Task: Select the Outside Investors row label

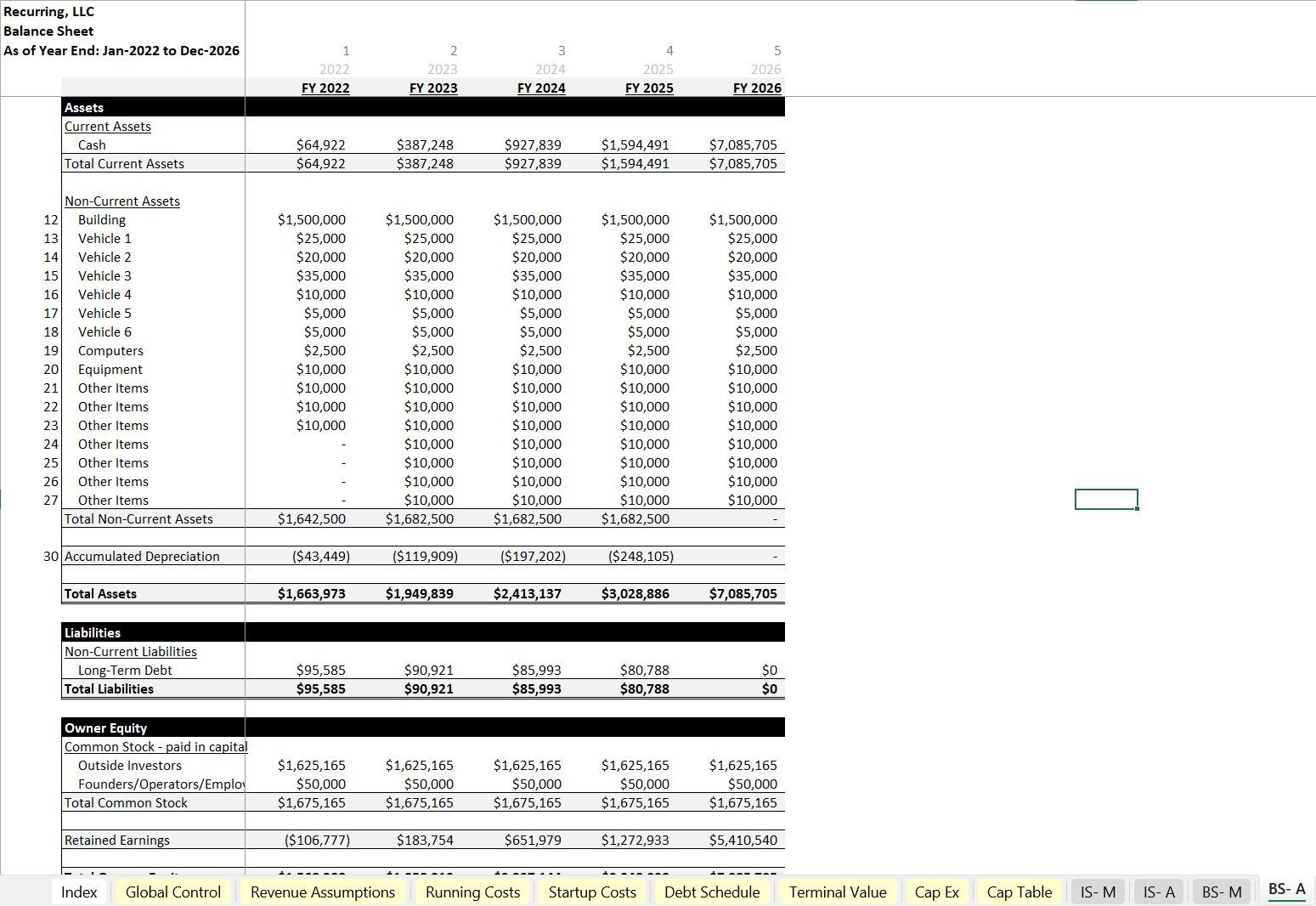Action: pyautogui.click(x=130, y=765)
